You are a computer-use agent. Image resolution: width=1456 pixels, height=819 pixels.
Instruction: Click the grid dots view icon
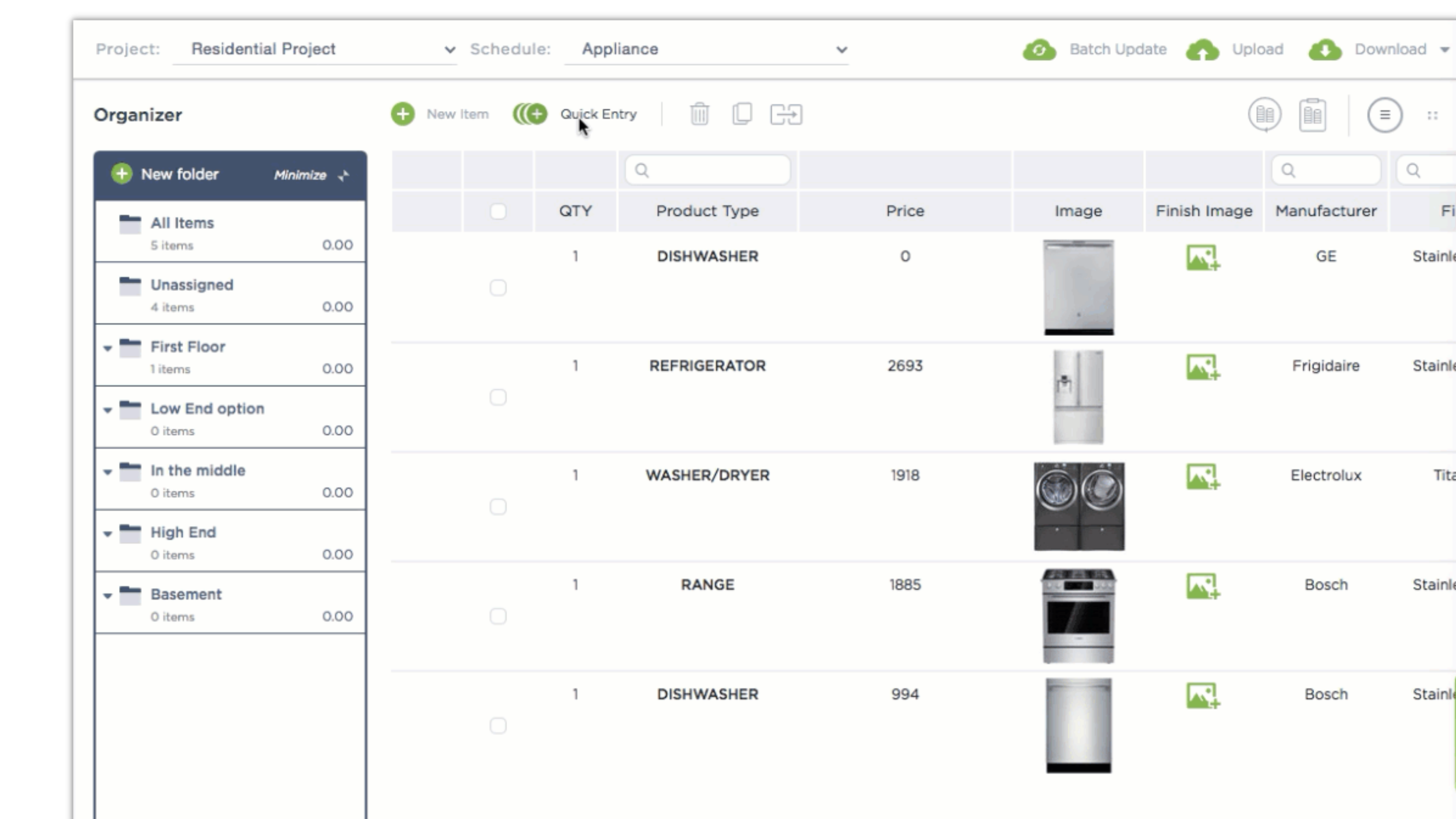click(1432, 115)
